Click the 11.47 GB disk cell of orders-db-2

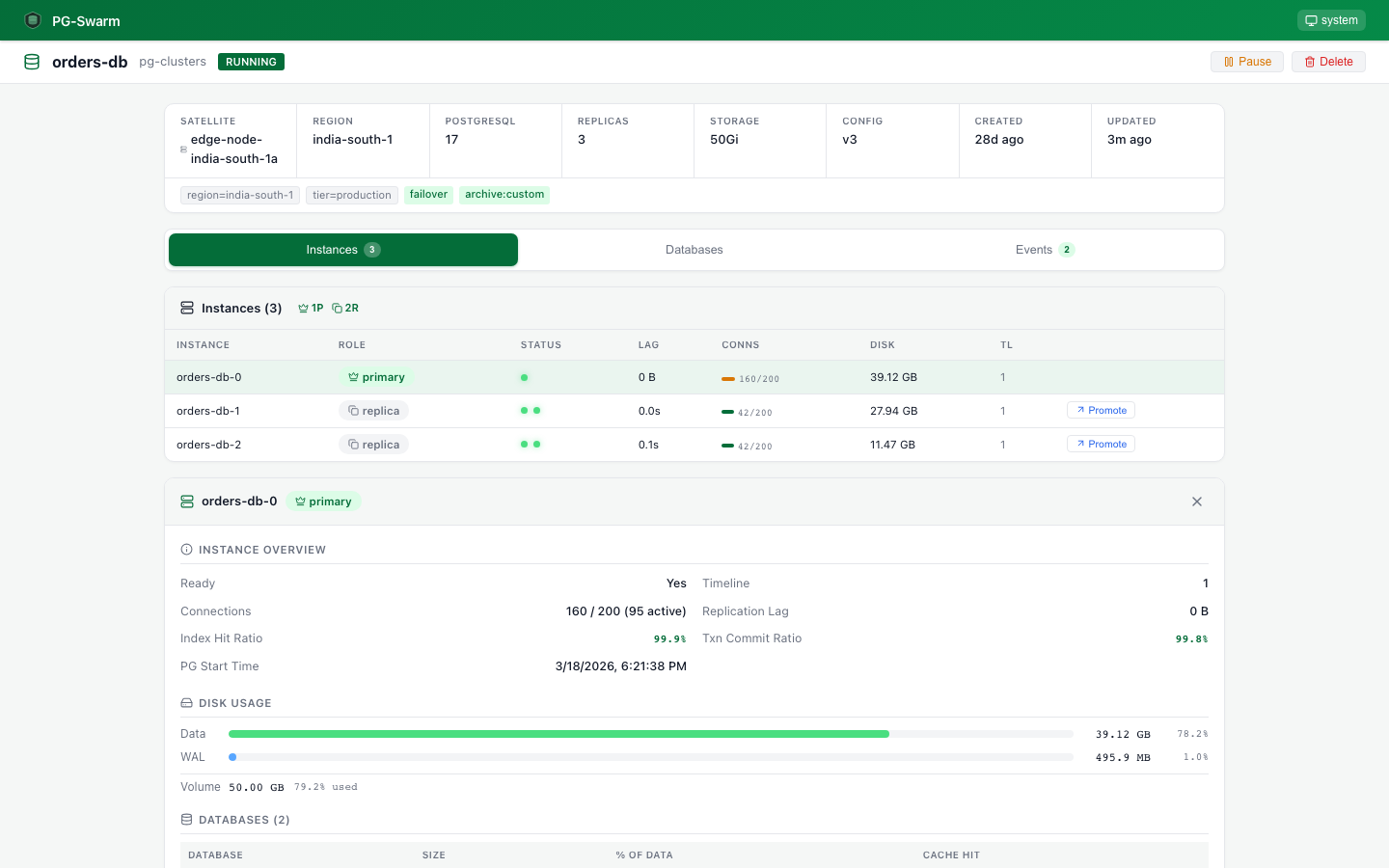pyautogui.click(x=892, y=445)
